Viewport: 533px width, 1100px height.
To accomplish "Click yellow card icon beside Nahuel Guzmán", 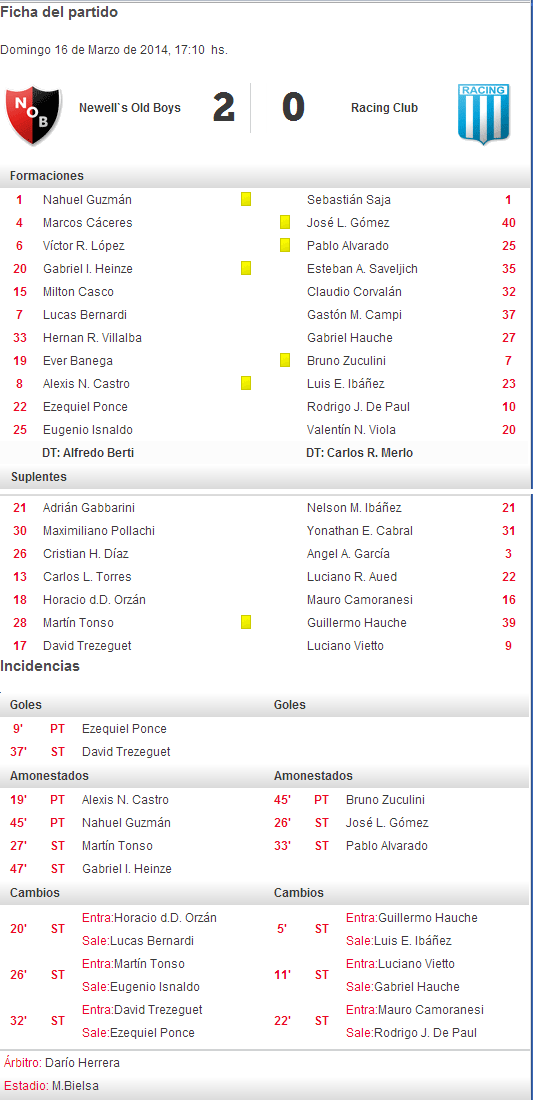I will pos(246,199).
